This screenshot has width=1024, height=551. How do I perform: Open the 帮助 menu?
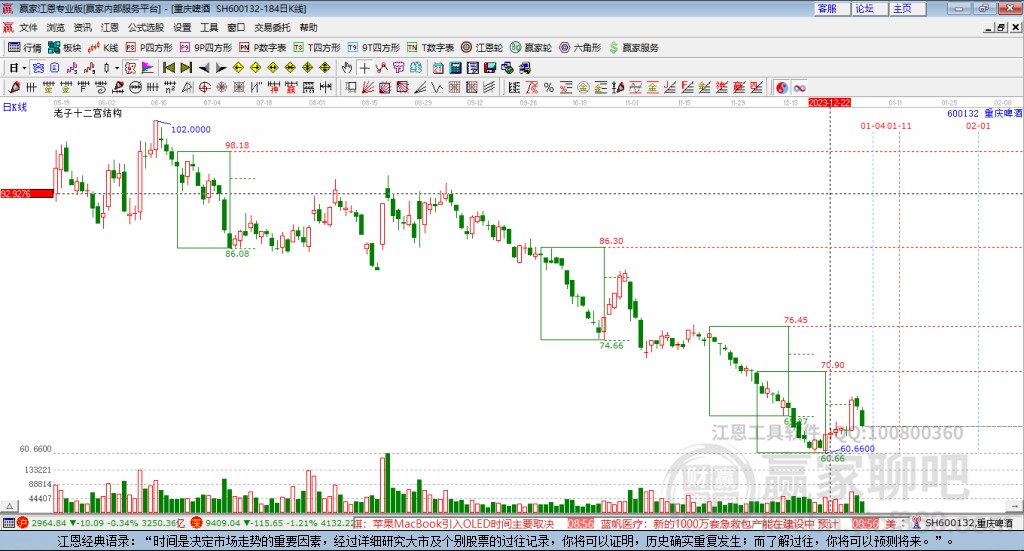point(308,27)
